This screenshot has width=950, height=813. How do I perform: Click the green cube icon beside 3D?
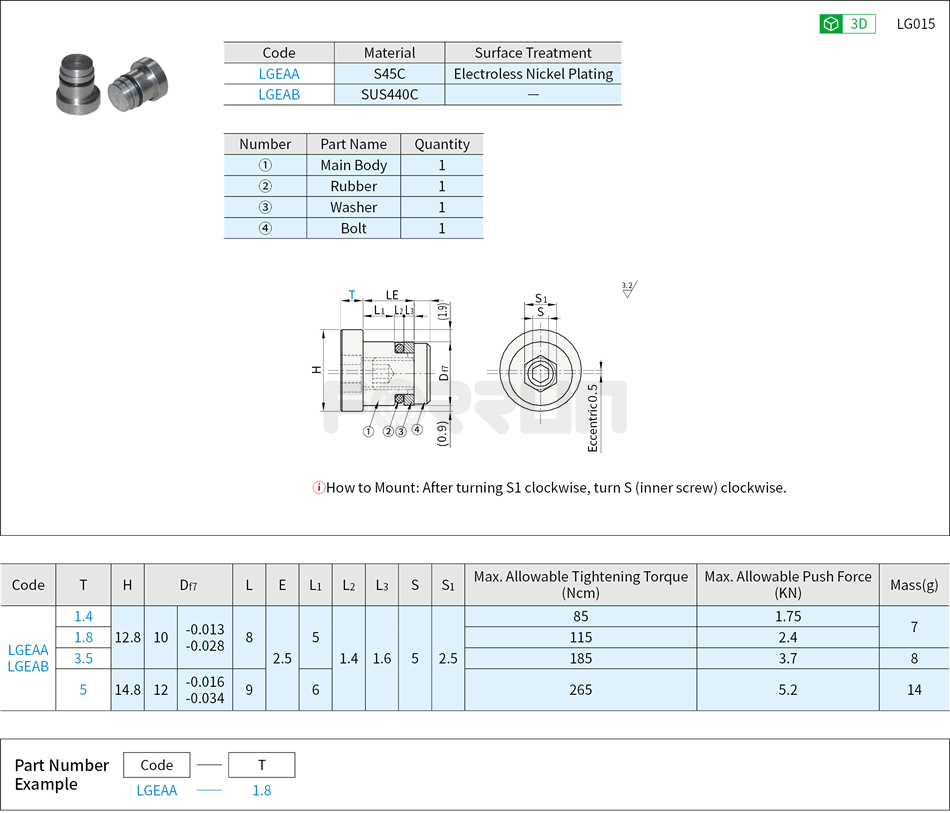(831, 24)
